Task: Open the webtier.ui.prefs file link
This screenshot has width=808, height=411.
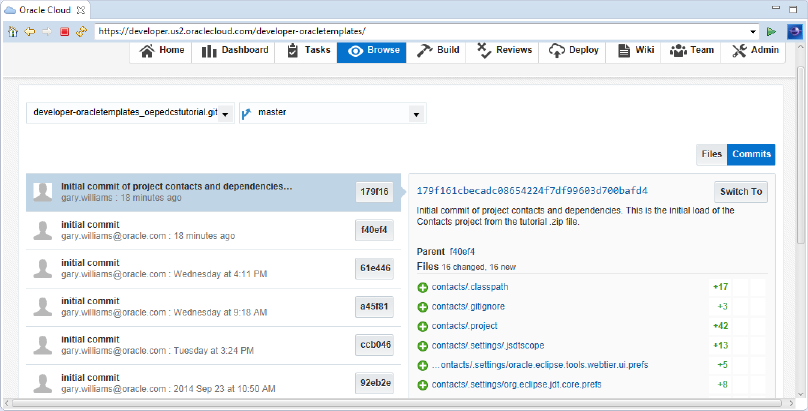Action: 540,365
